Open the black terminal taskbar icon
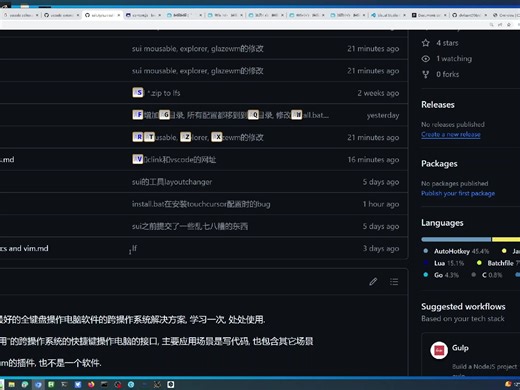Screen dimensions: 520x390 tap(104, 384)
